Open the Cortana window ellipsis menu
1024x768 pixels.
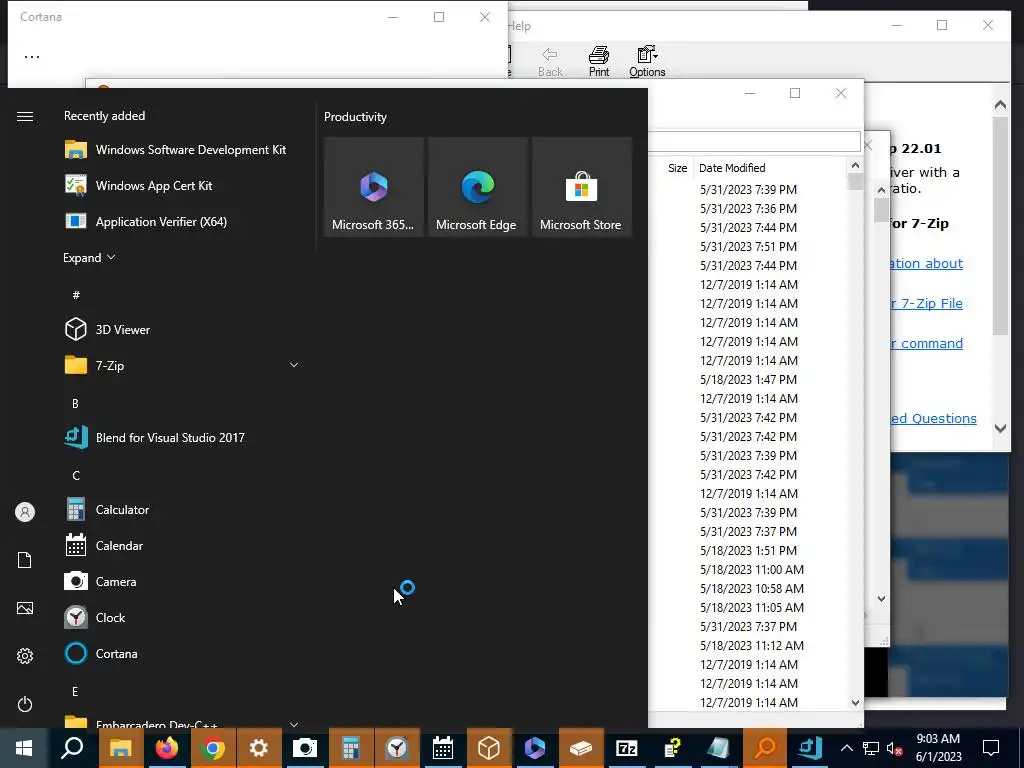coord(31,56)
